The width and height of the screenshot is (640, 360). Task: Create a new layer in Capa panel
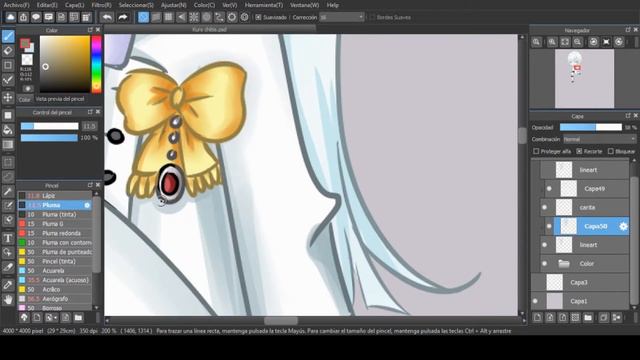tap(538, 317)
